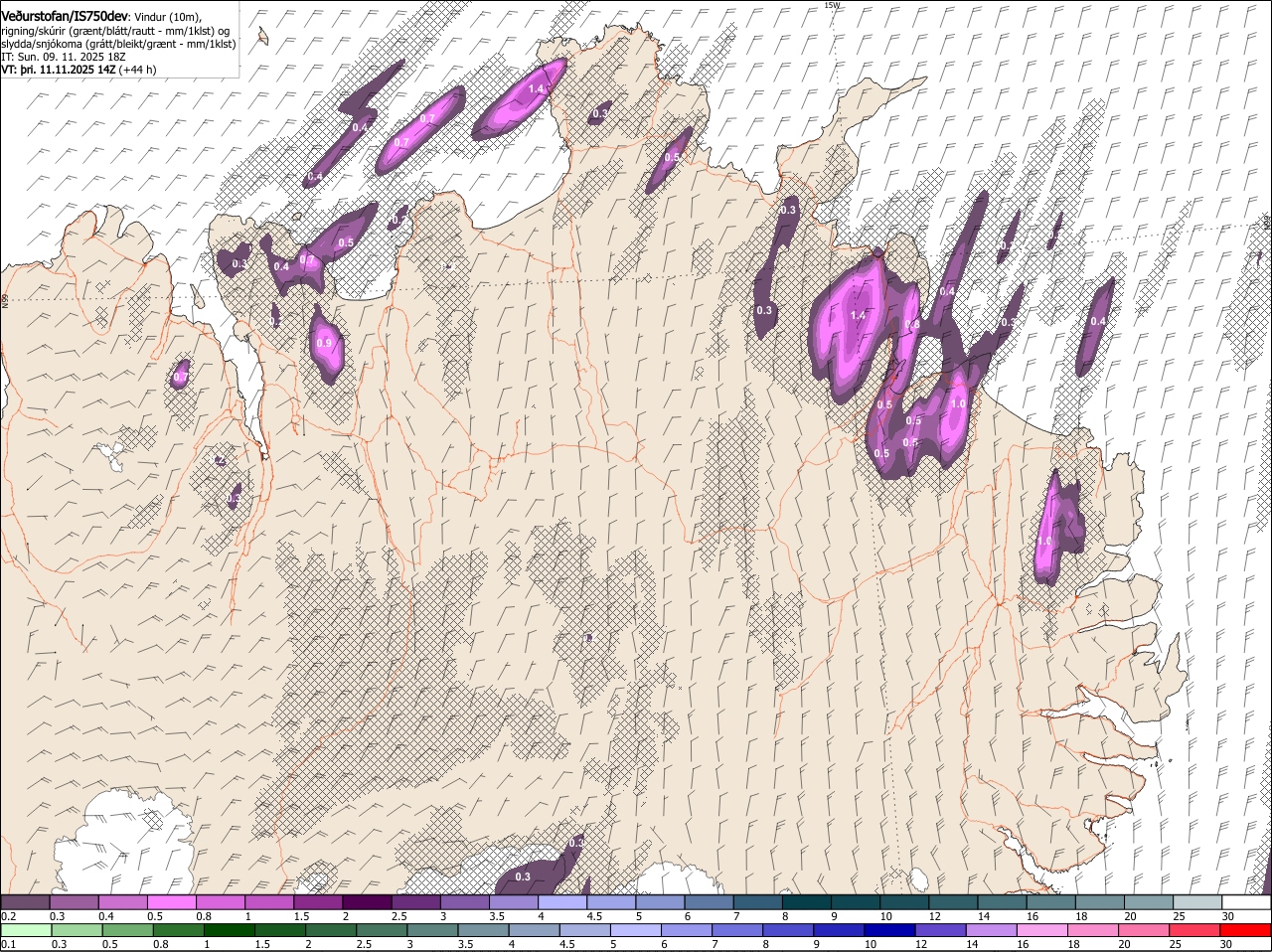Viewport: 1272px width, 952px height.
Task: Pick the rain legend swatch between 2 and 2.5
Action: (x=331, y=930)
